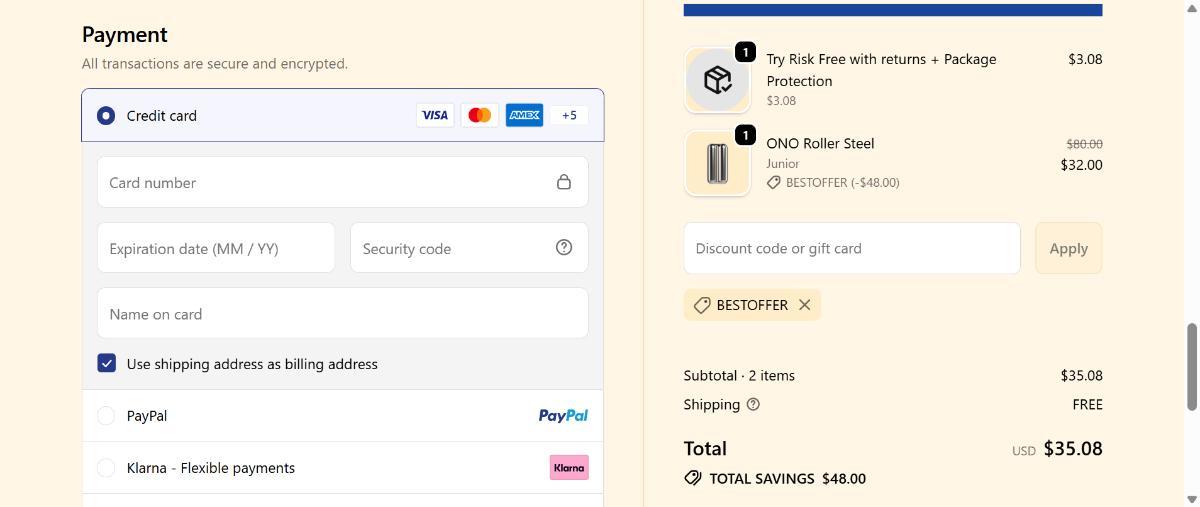Select PayPal as payment method
Screen dimensions: 1200x507
tap(106, 416)
